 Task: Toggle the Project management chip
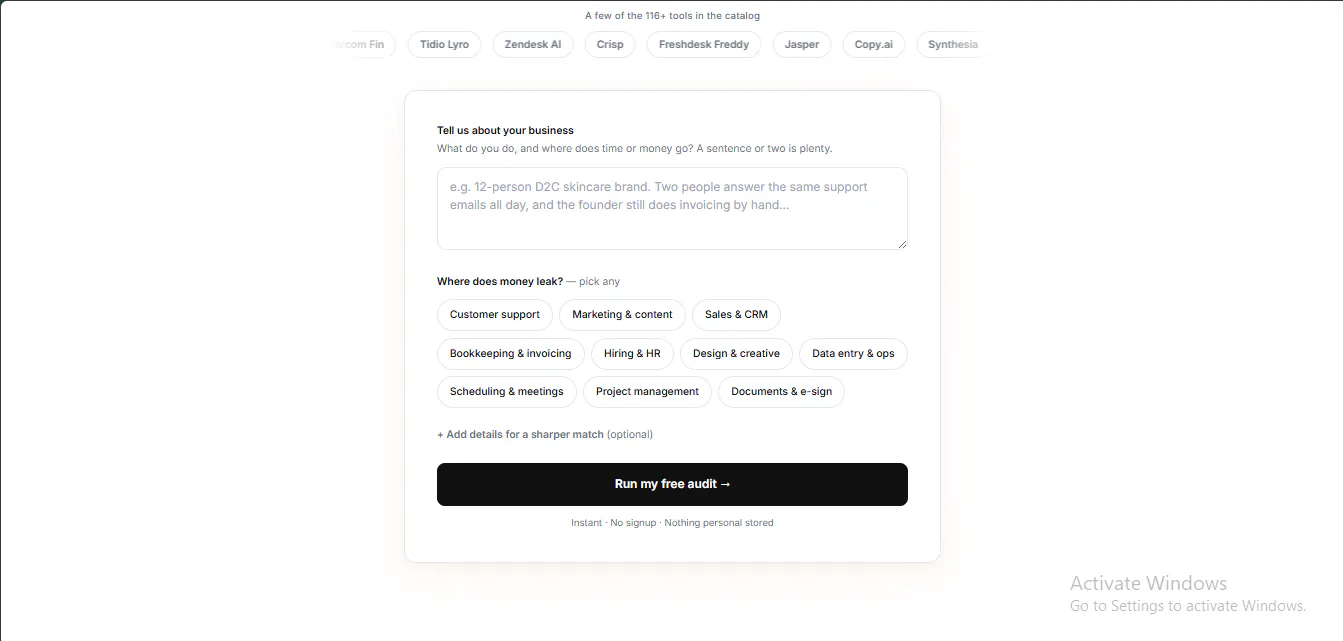(647, 392)
